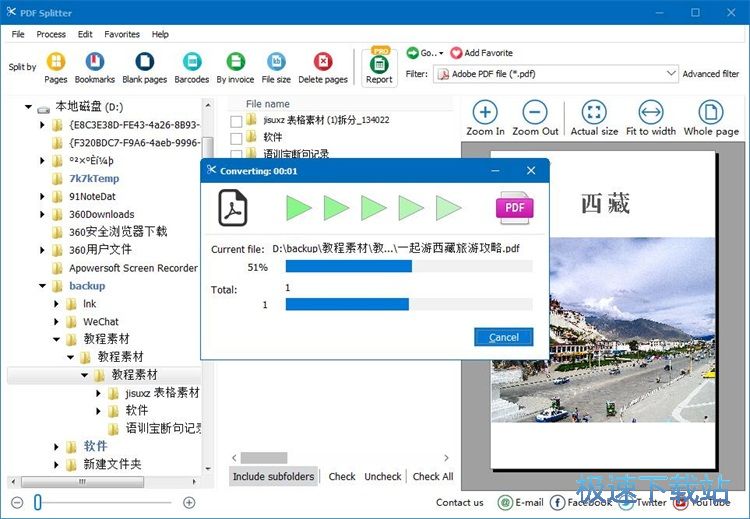The image size is (750, 519).
Task: Split by Barcodes
Action: click(x=192, y=62)
